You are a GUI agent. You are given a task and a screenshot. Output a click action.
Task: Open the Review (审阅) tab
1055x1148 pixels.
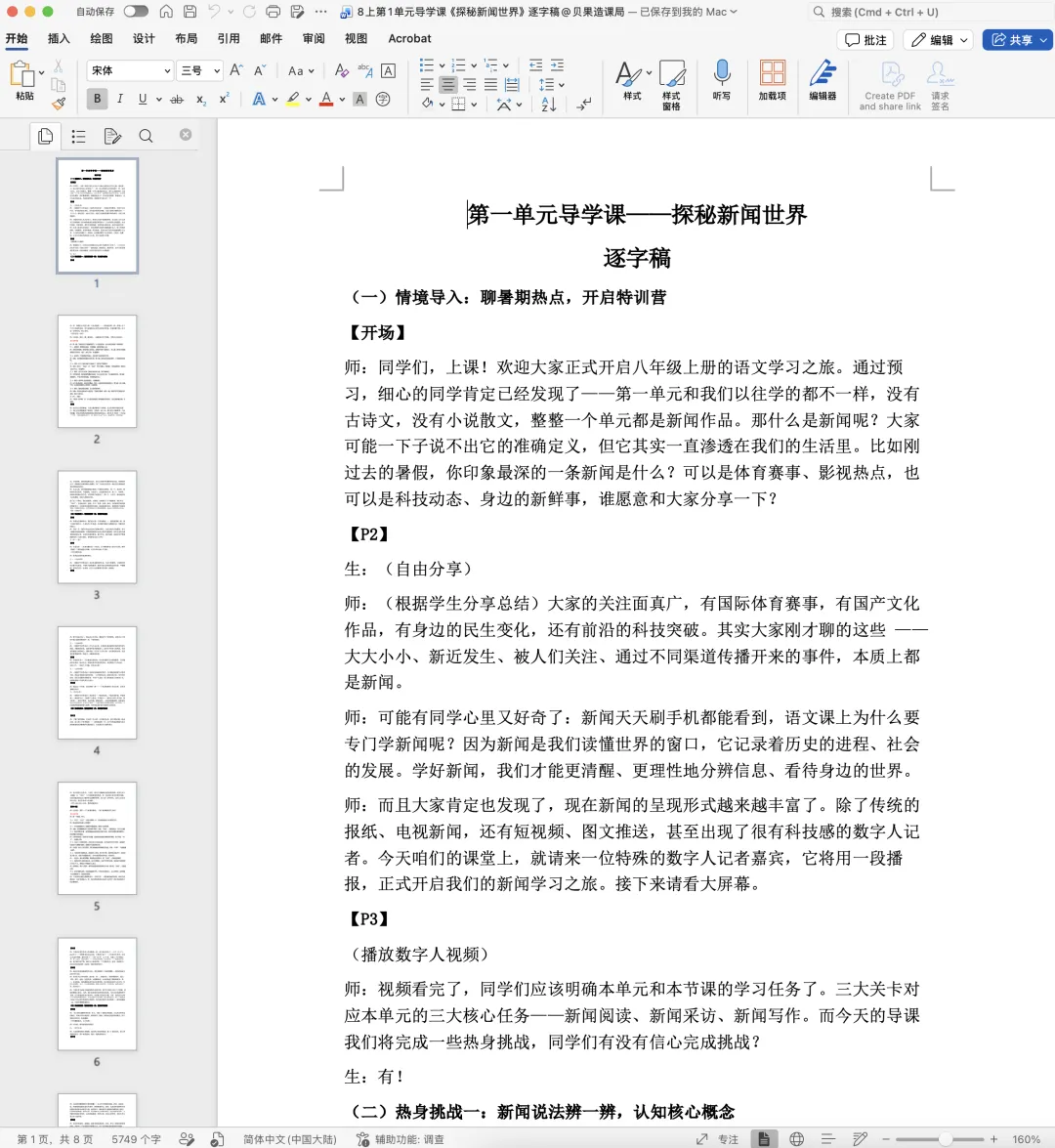(x=314, y=39)
